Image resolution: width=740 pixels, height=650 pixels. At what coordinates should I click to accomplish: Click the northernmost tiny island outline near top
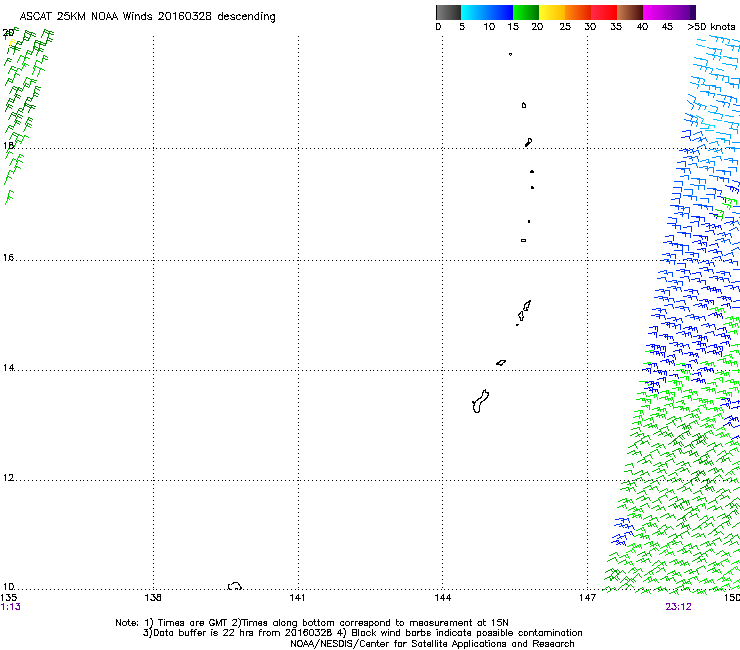510,54
